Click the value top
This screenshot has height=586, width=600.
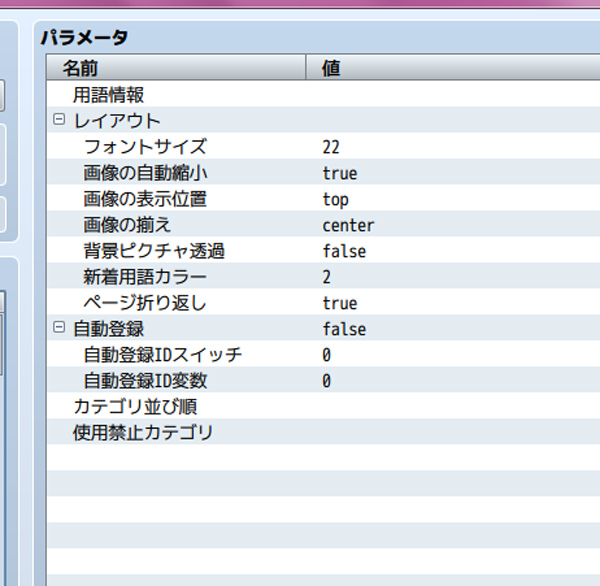[336, 199]
